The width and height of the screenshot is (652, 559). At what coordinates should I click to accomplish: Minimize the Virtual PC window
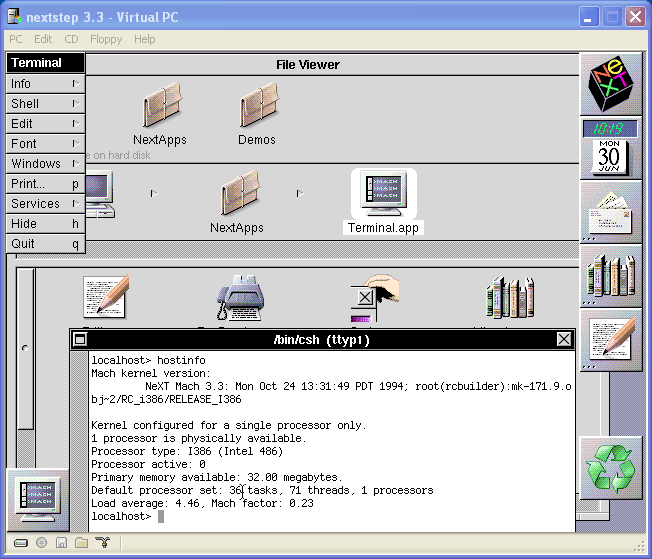pyautogui.click(x=589, y=17)
